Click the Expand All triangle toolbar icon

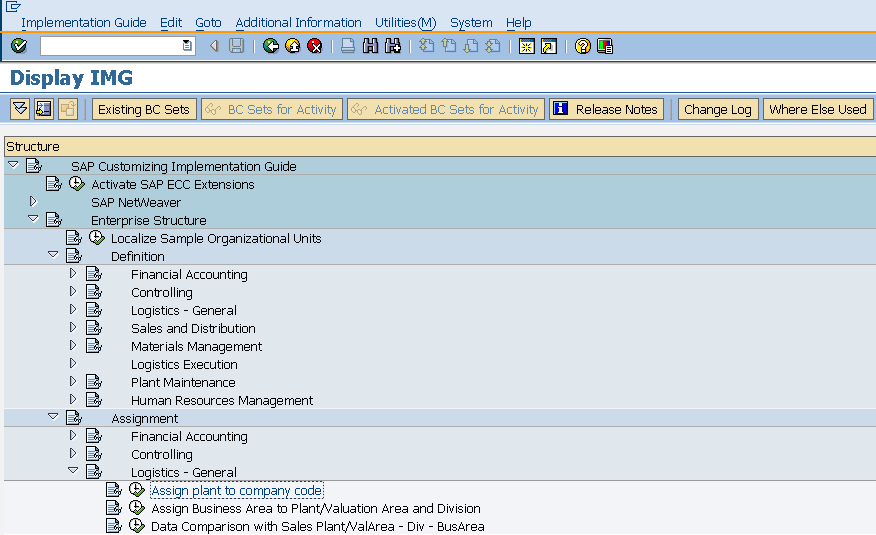pyautogui.click(x=20, y=108)
